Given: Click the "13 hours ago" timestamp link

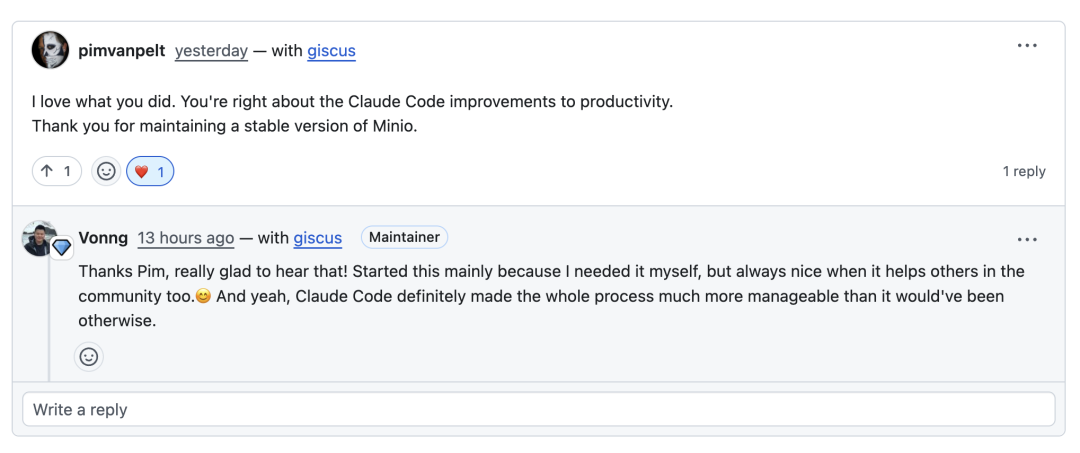Looking at the screenshot, I should click(x=185, y=238).
